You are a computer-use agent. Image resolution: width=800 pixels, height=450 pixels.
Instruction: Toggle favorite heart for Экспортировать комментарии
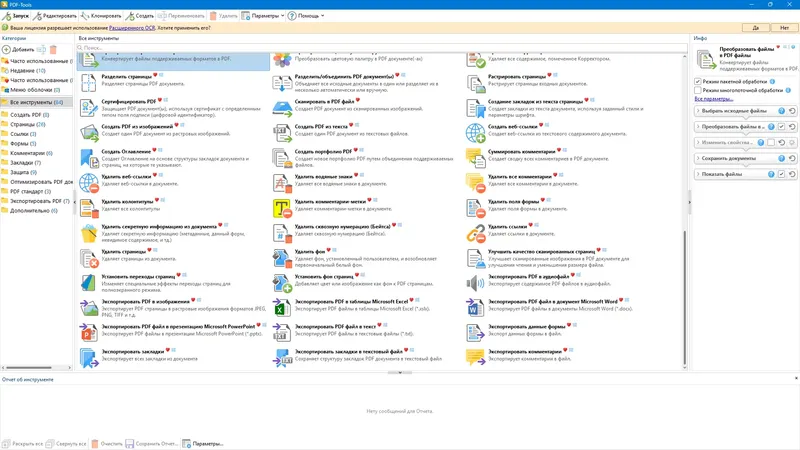pos(565,351)
